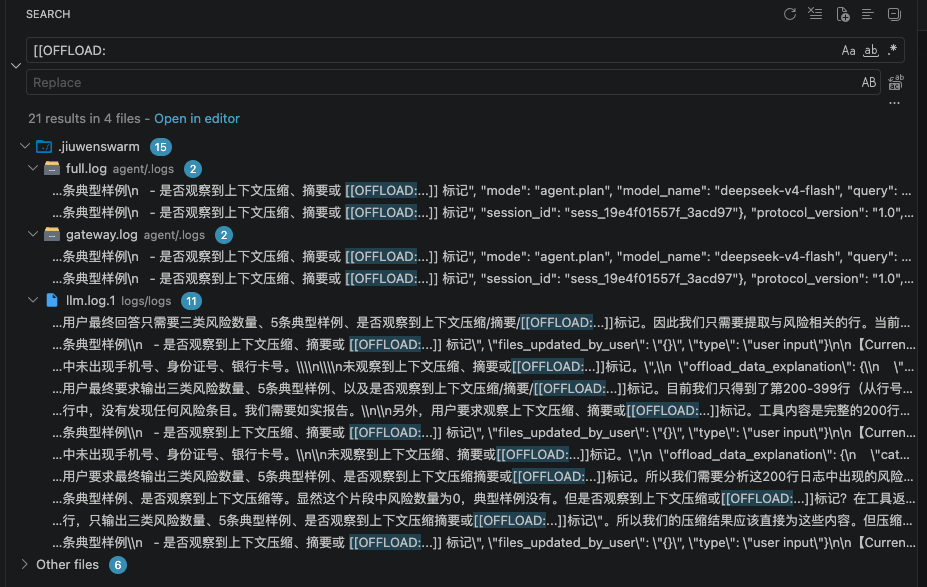Open llm.log.1 match starting 用户最终回答只需要三类风险数量
Image resolution: width=927 pixels, height=587 pixels.
pyautogui.click(x=482, y=323)
